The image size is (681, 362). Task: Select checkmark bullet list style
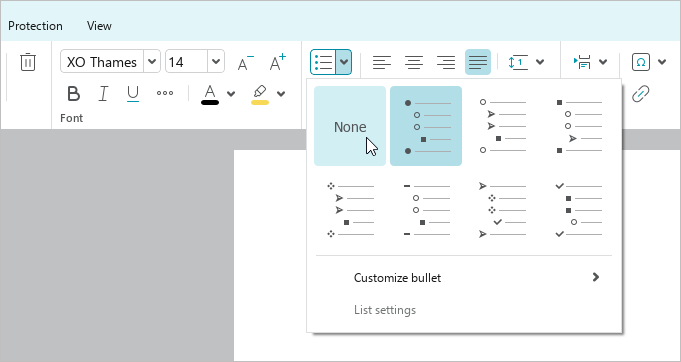tap(579, 210)
